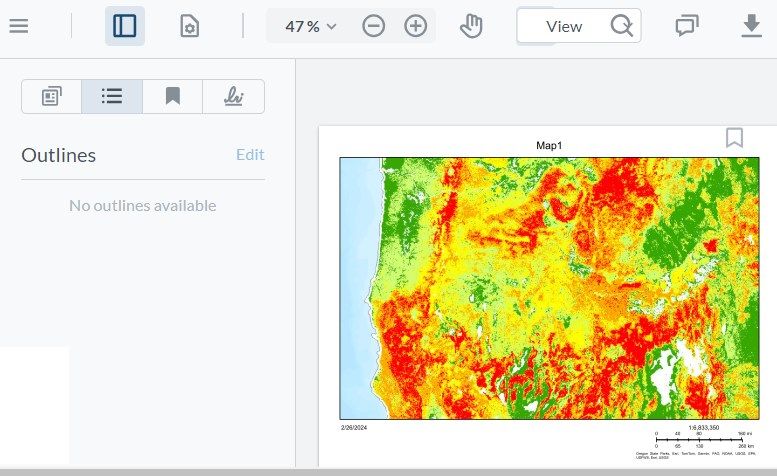Zoom out with the minus button
Screen dimensions: 777x476
[374, 26]
